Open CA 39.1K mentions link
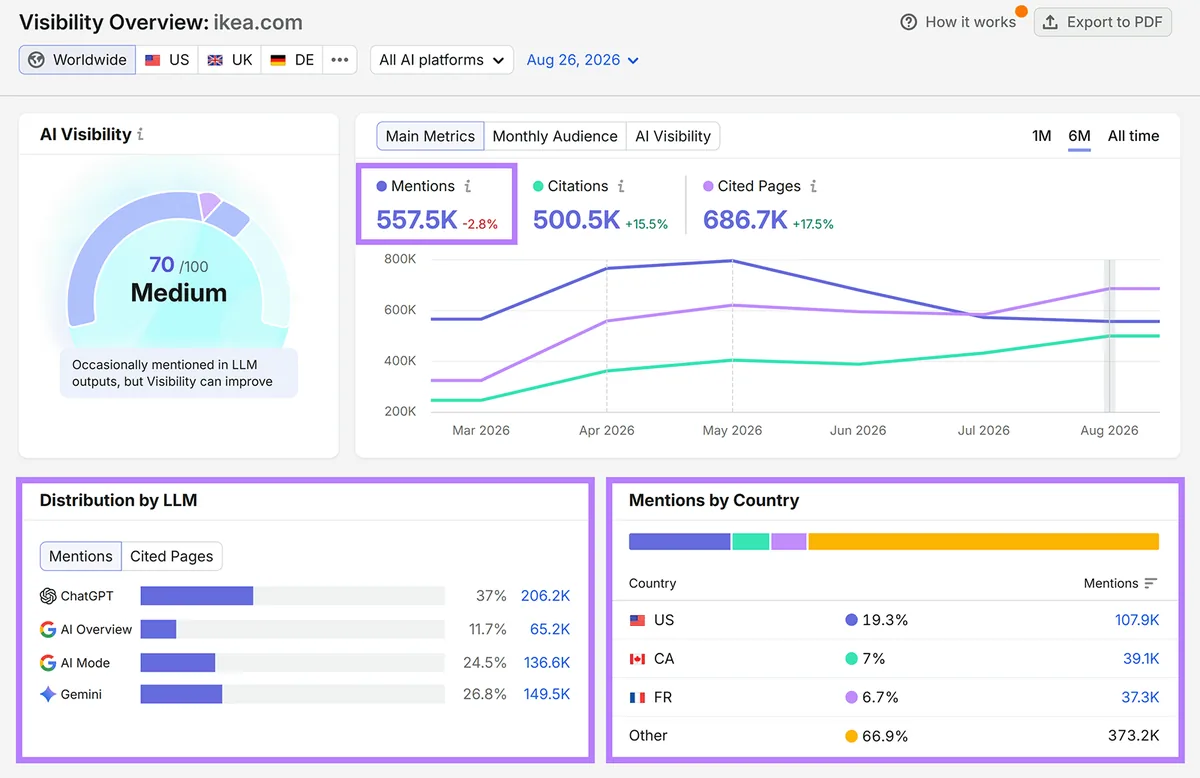Screen dimensions: 1200x778 pos(1141,659)
